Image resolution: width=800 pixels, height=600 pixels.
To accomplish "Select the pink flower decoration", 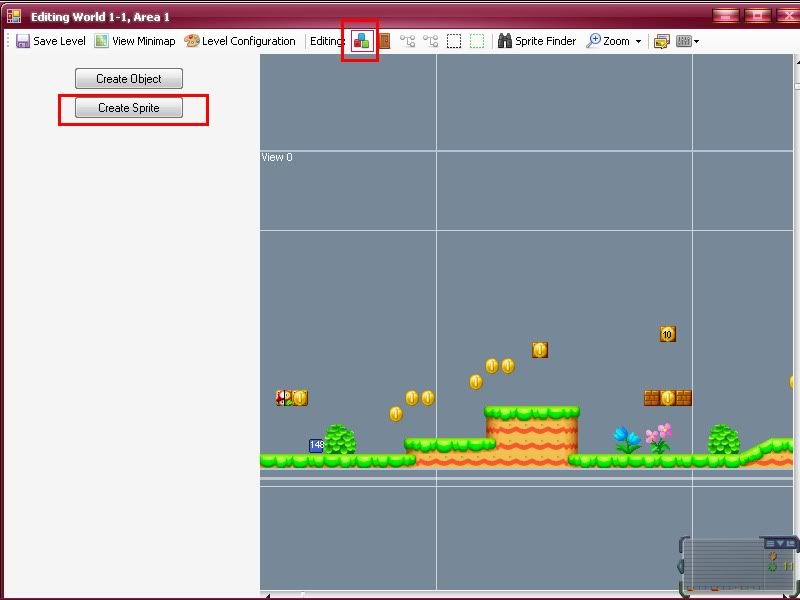I will coord(659,438).
